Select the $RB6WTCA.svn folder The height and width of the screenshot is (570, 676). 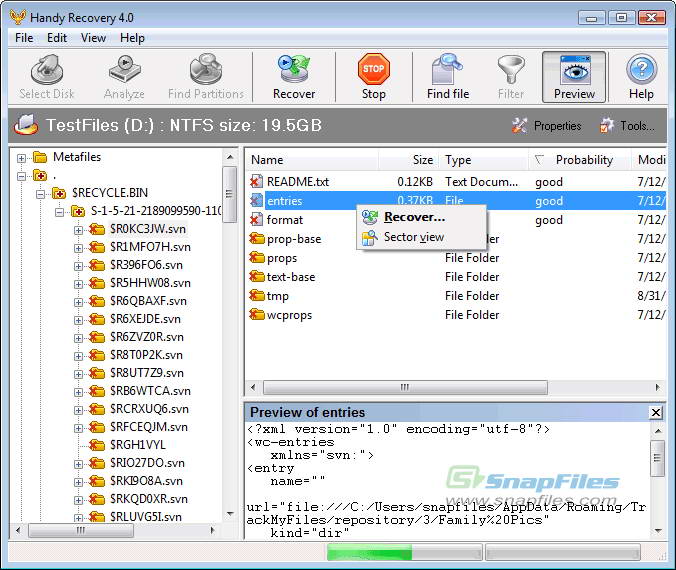point(150,391)
